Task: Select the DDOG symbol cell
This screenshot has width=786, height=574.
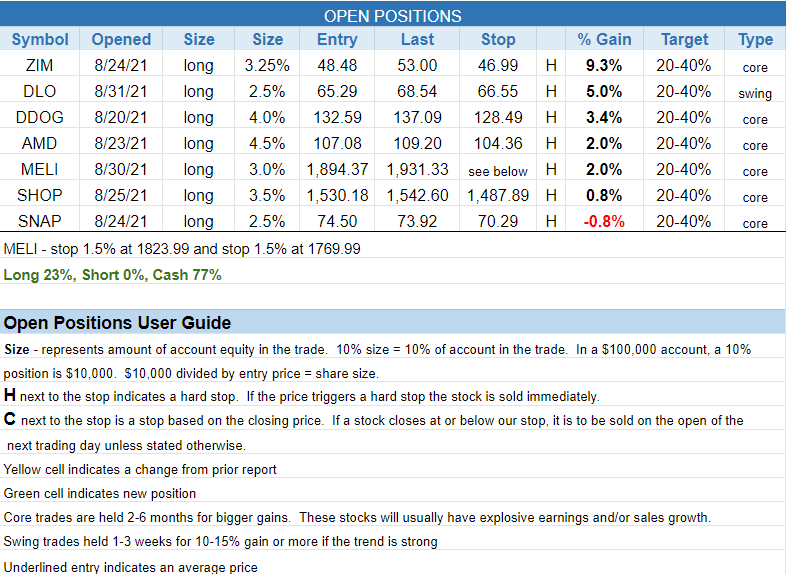Action: pos(40,117)
